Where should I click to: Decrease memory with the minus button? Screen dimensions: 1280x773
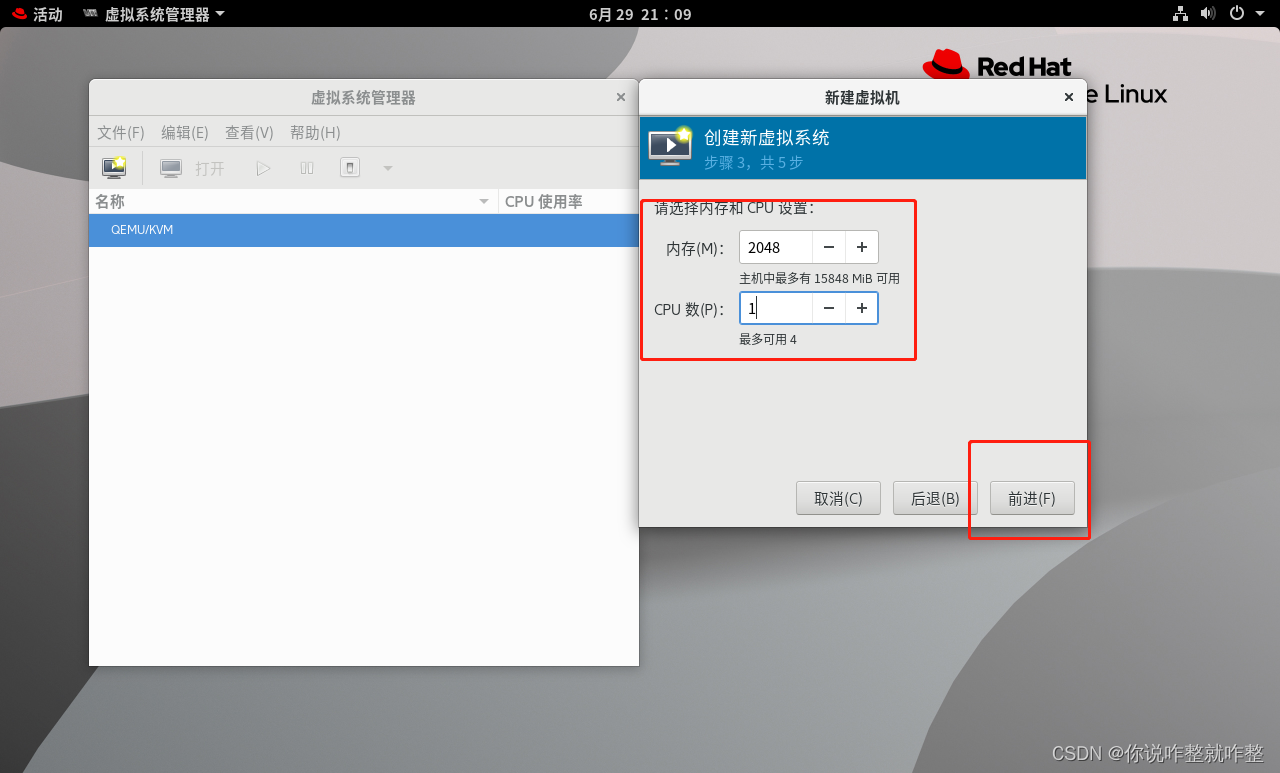click(x=829, y=247)
